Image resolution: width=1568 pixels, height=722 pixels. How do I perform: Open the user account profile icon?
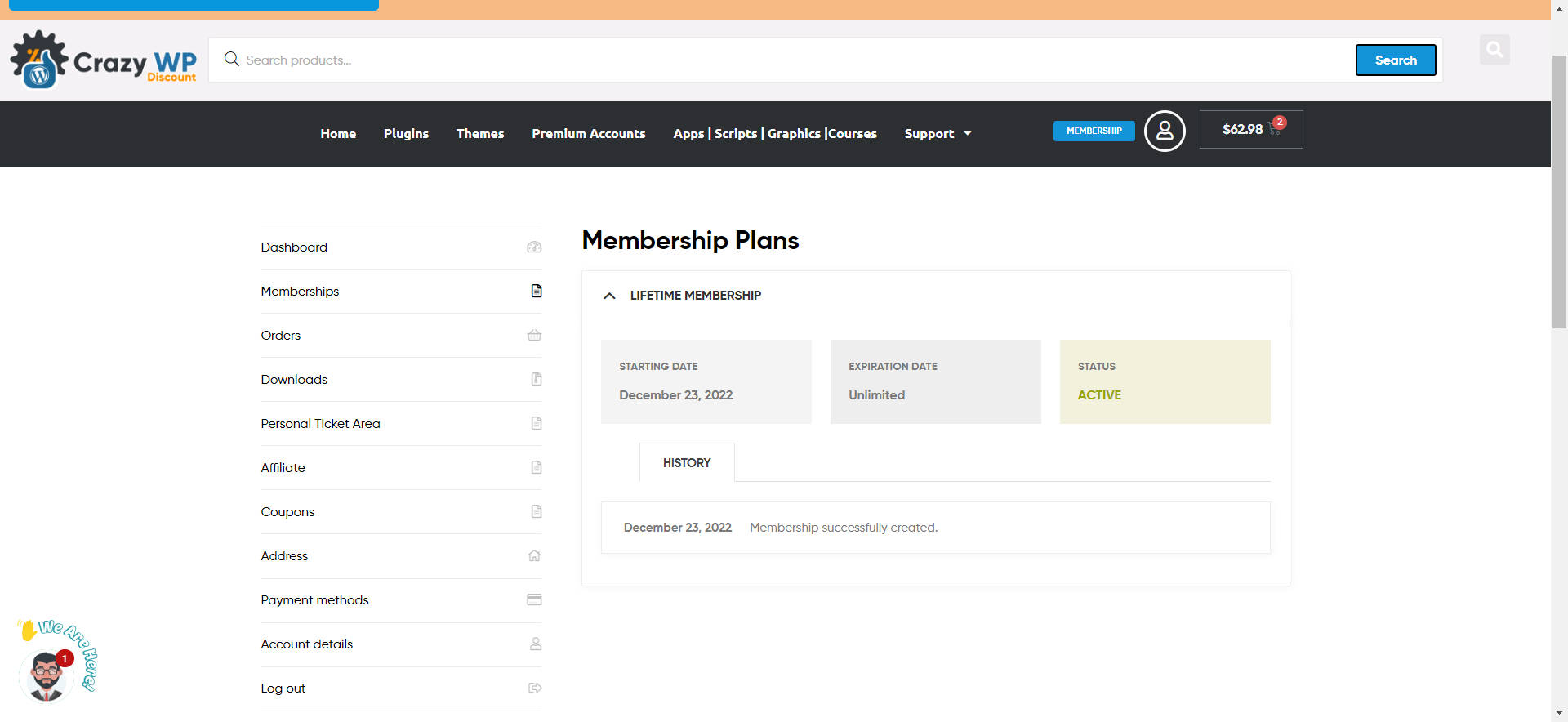[x=1164, y=131]
